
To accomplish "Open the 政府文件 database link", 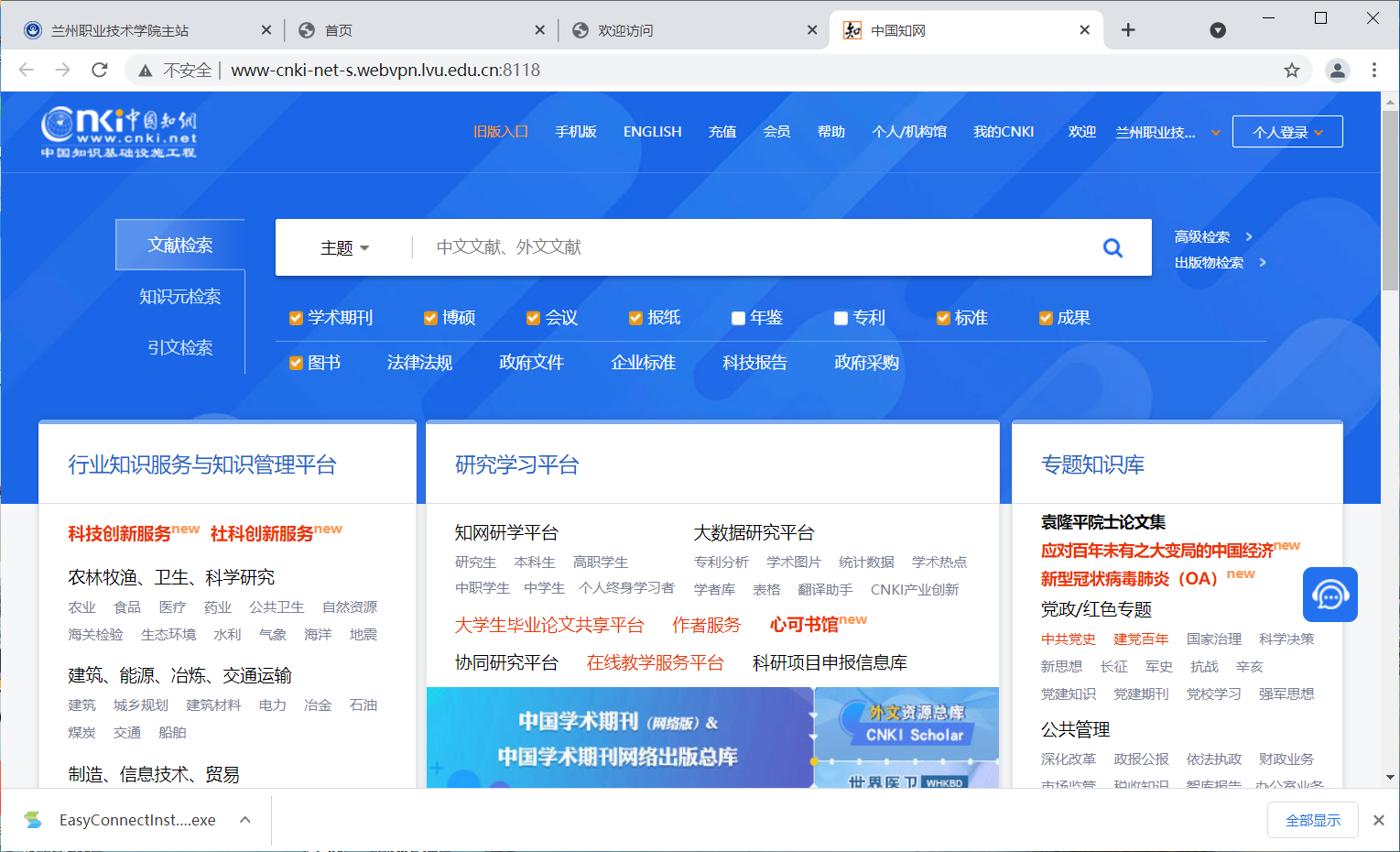I will pyautogui.click(x=531, y=363).
